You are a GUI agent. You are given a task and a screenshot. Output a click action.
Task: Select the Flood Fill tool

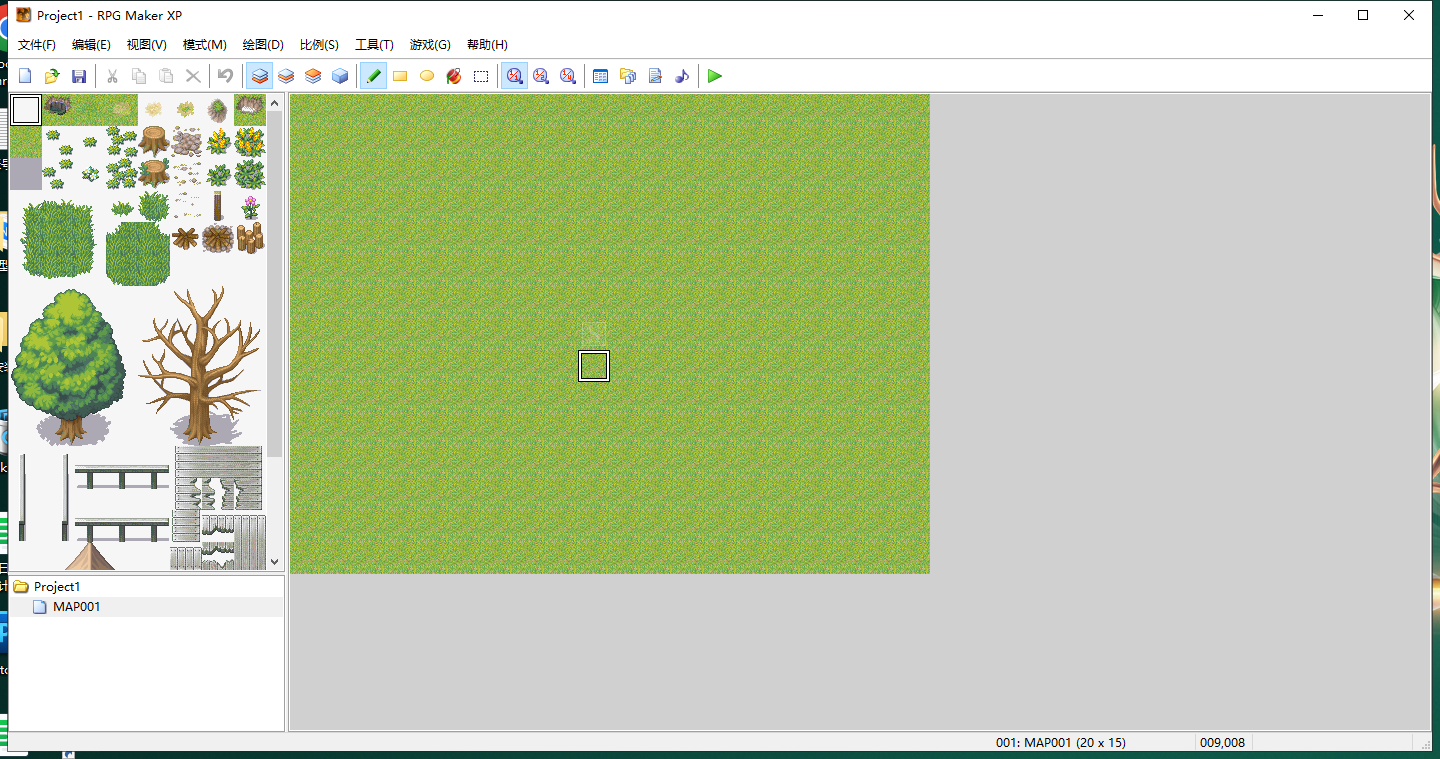454,75
